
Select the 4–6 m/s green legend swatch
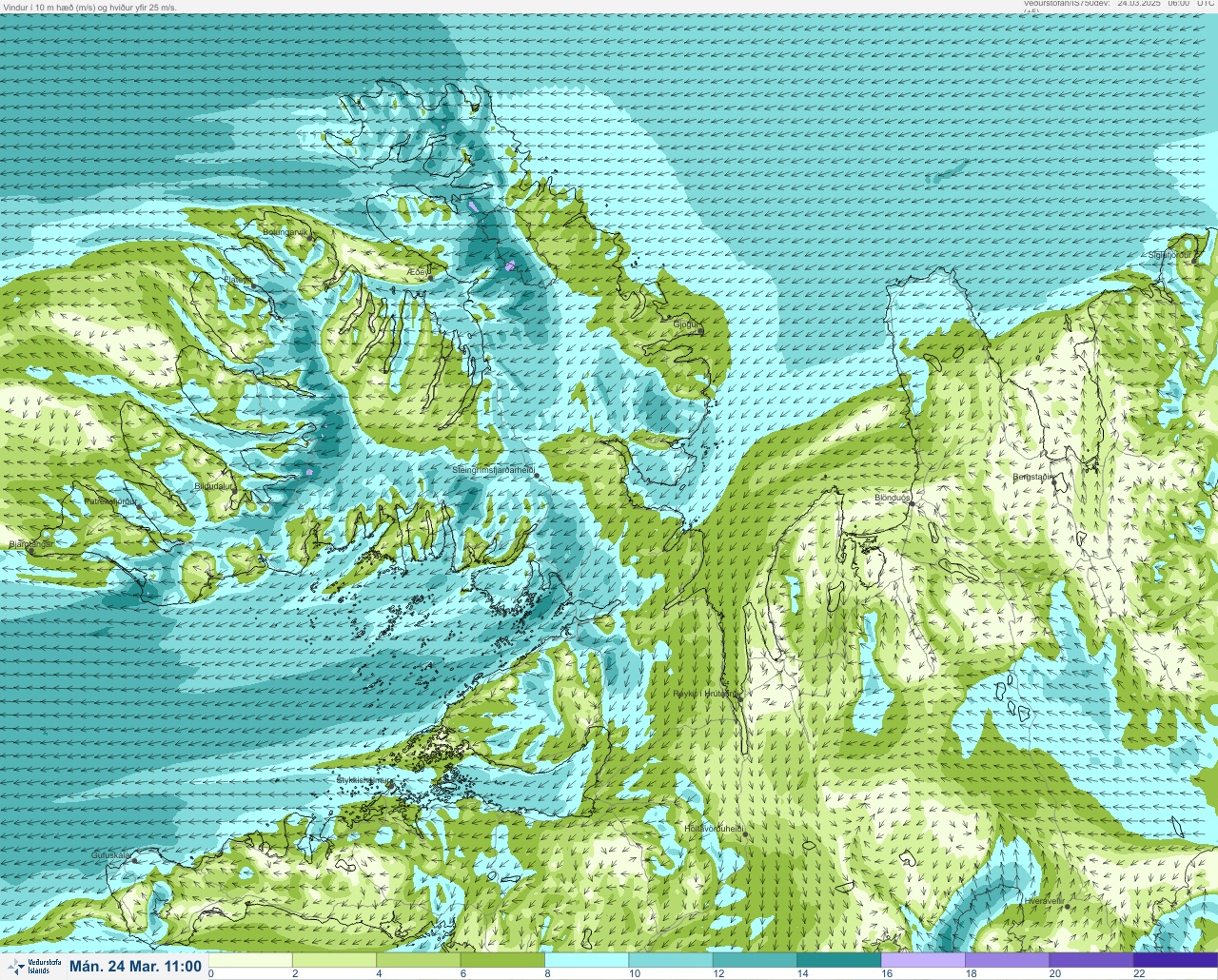coord(418,960)
